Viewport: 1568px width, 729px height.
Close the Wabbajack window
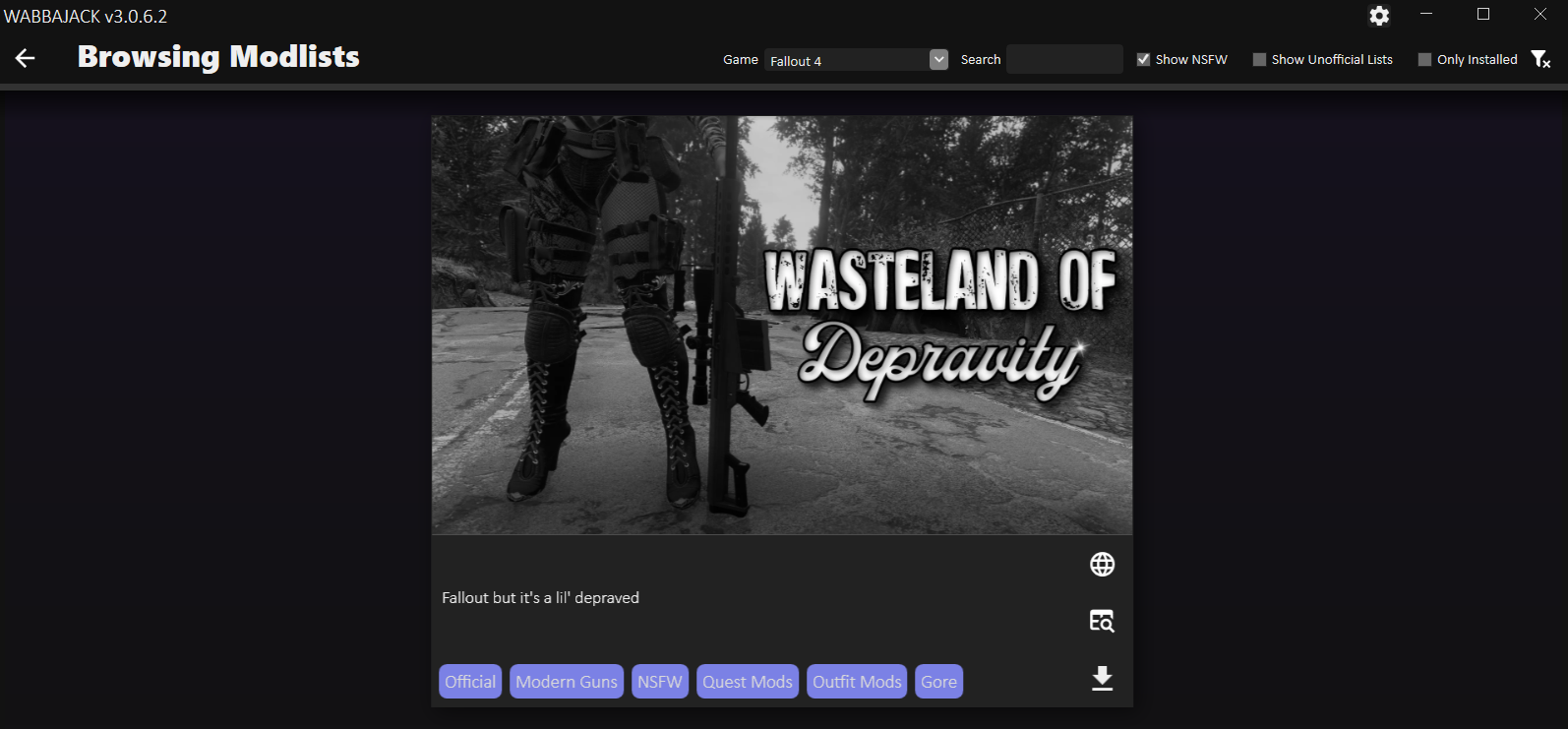tap(1540, 15)
